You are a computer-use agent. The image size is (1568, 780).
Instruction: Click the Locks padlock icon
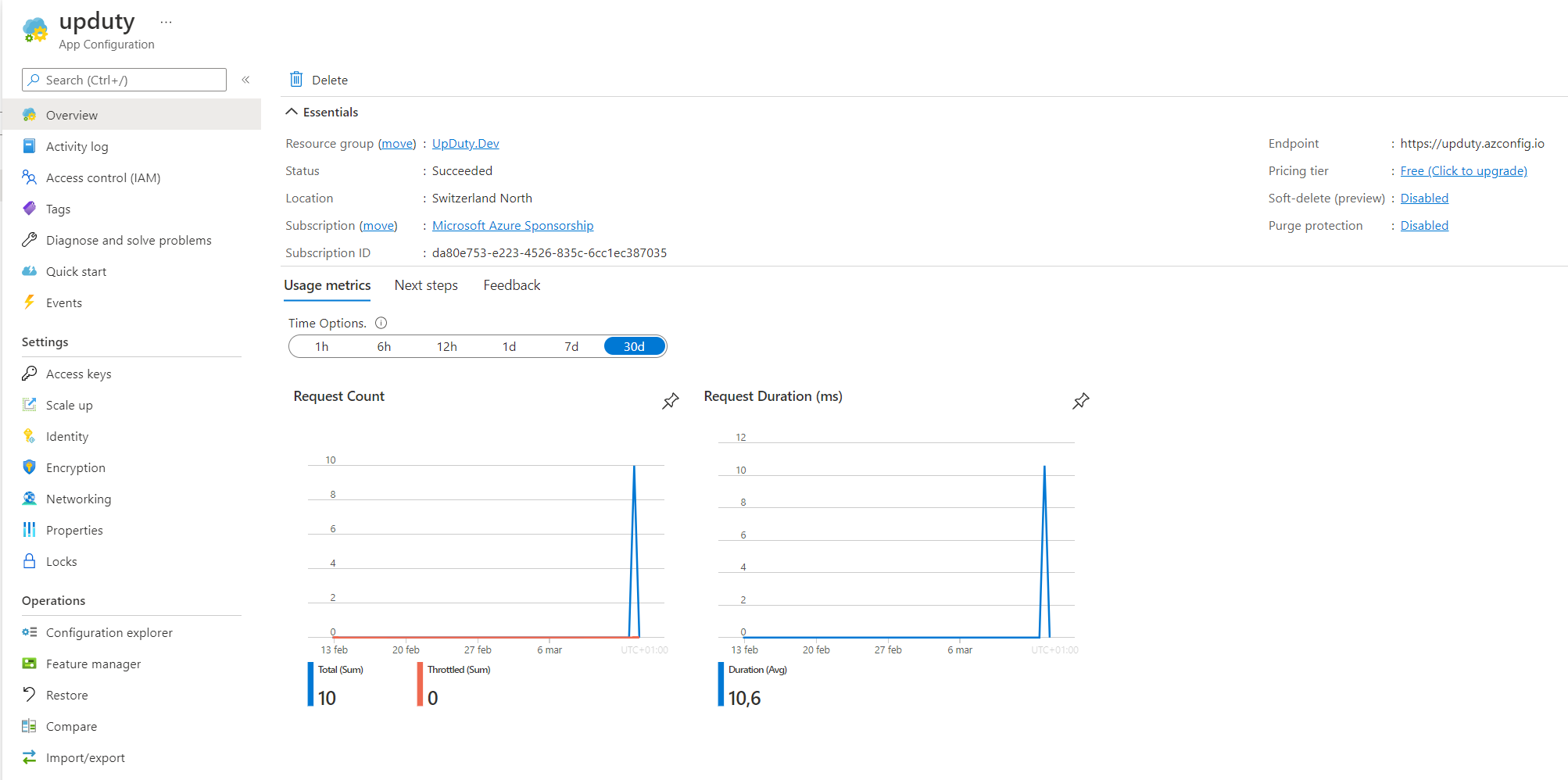tap(30, 561)
